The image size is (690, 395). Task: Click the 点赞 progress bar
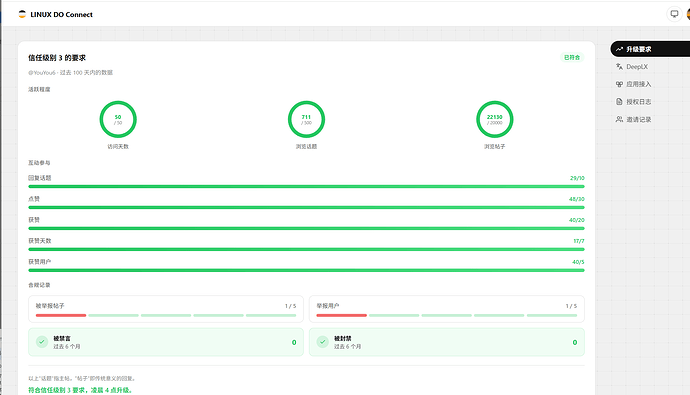click(x=306, y=207)
